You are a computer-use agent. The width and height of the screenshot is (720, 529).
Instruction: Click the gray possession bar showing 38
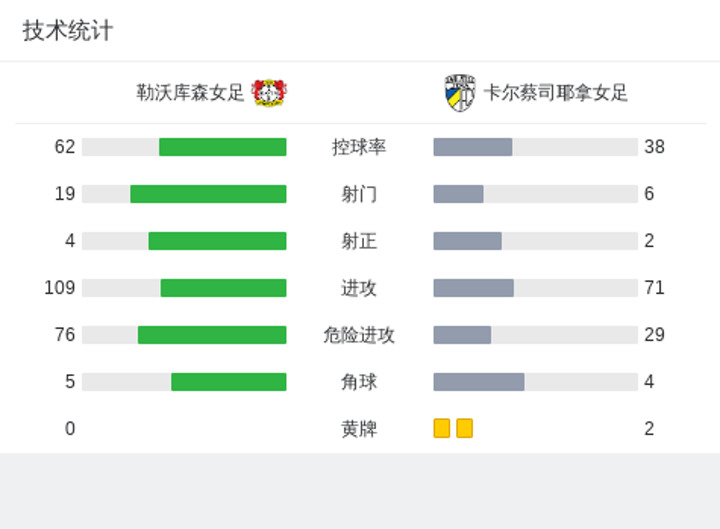(x=473, y=147)
